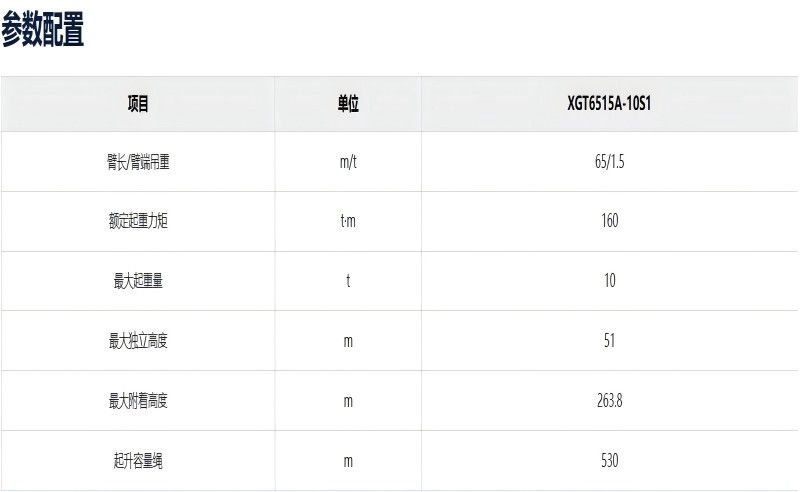This screenshot has width=800, height=492.
Task: Click the XGT6515A-10S1 model header
Action: tap(609, 104)
